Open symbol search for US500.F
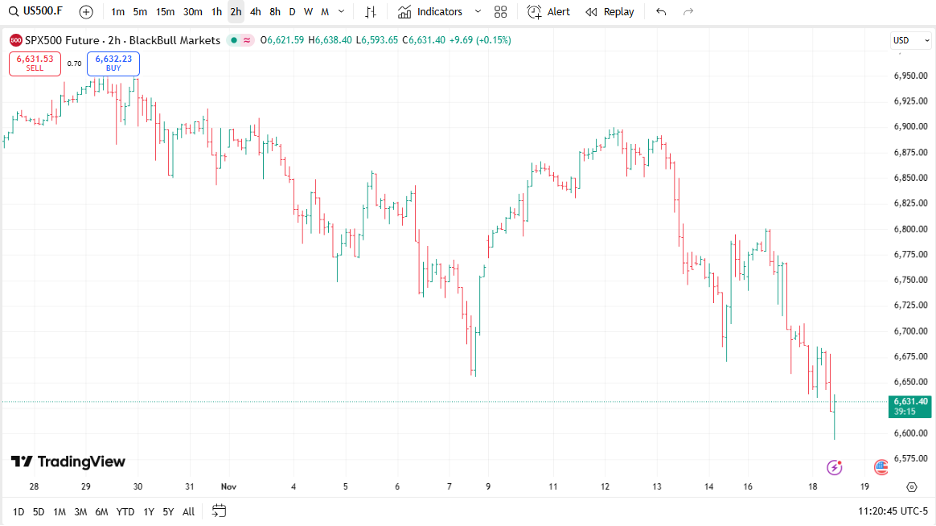This screenshot has height=526, width=936. 38,12
